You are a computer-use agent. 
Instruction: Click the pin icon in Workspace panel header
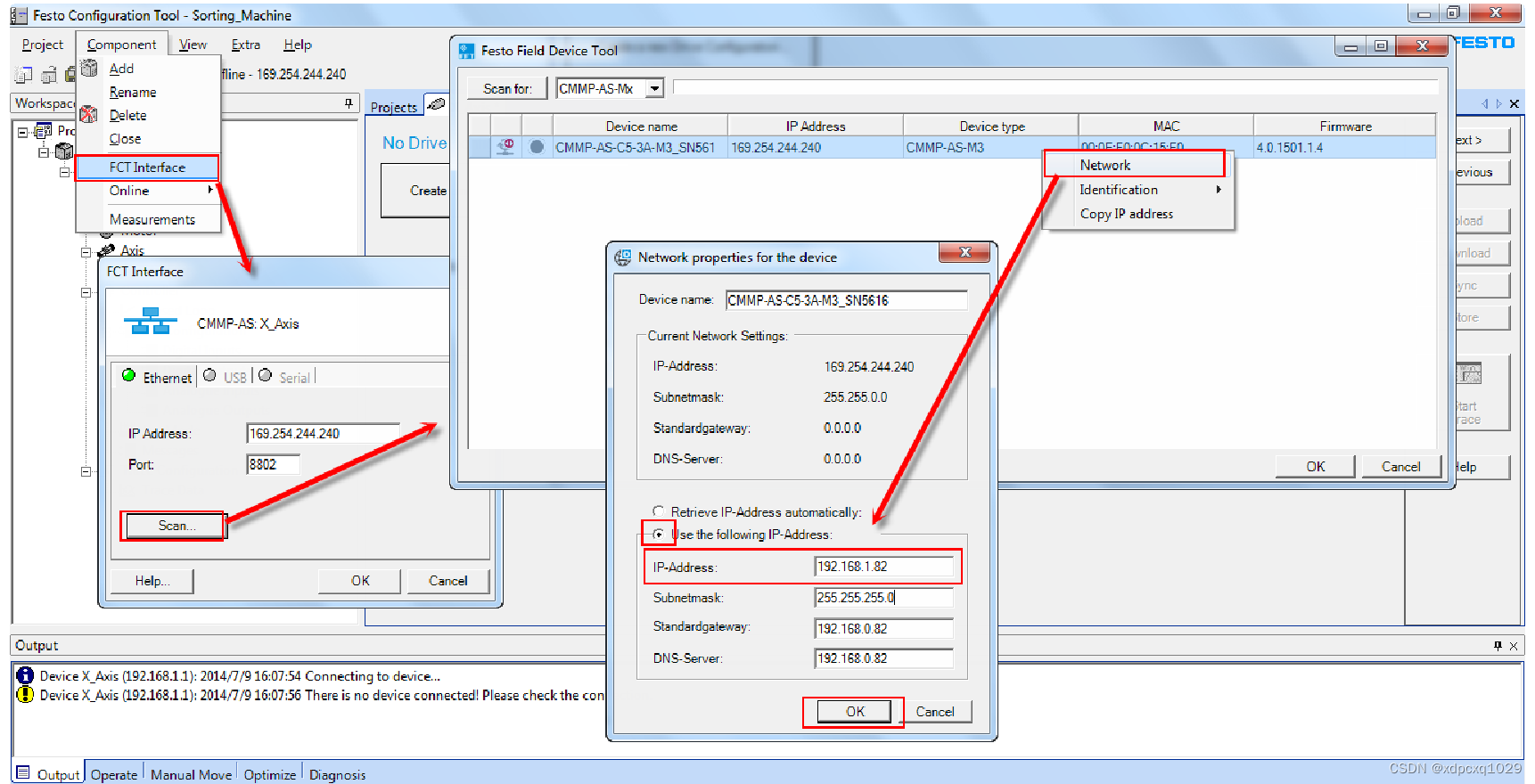349,103
